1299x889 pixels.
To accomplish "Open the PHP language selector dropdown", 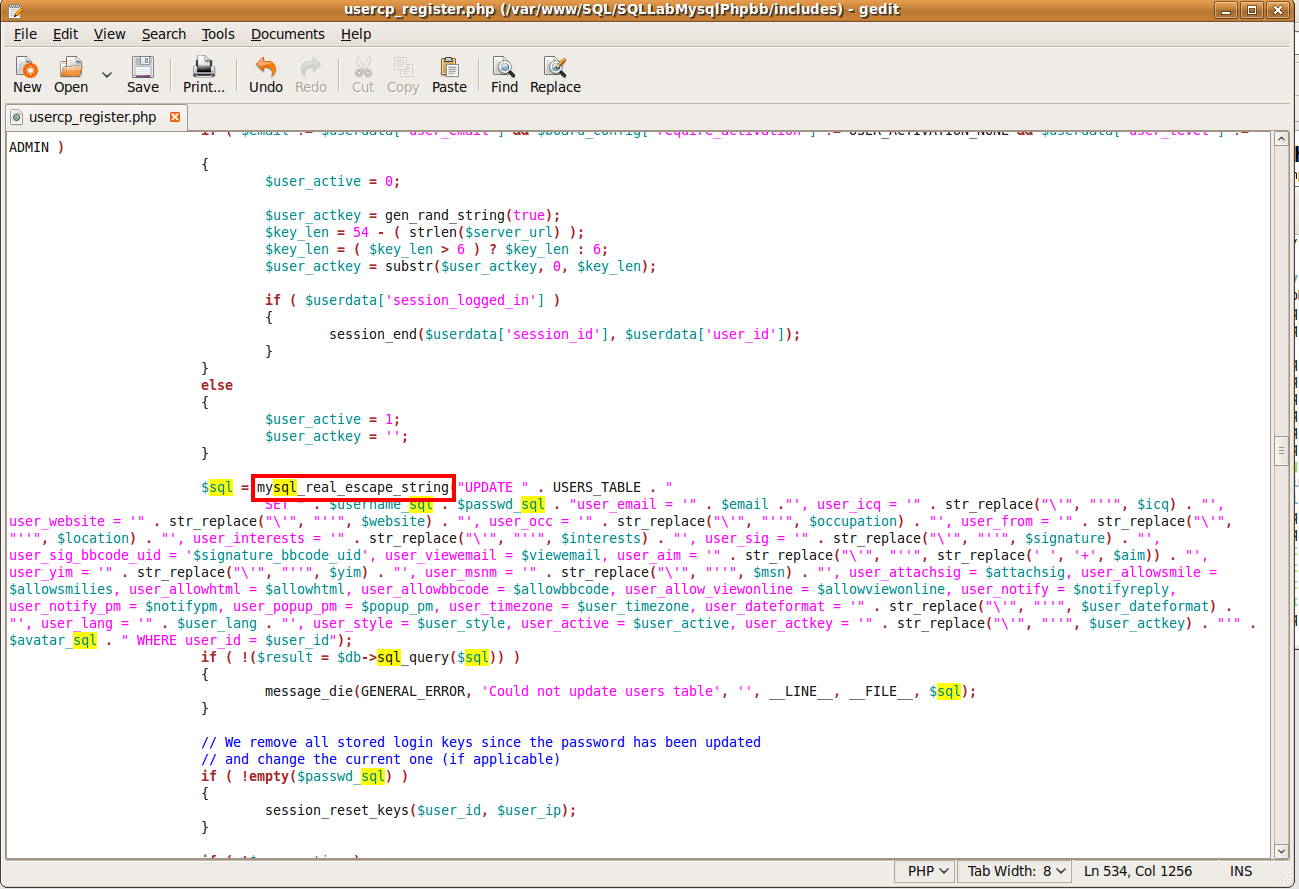I will (x=926, y=871).
